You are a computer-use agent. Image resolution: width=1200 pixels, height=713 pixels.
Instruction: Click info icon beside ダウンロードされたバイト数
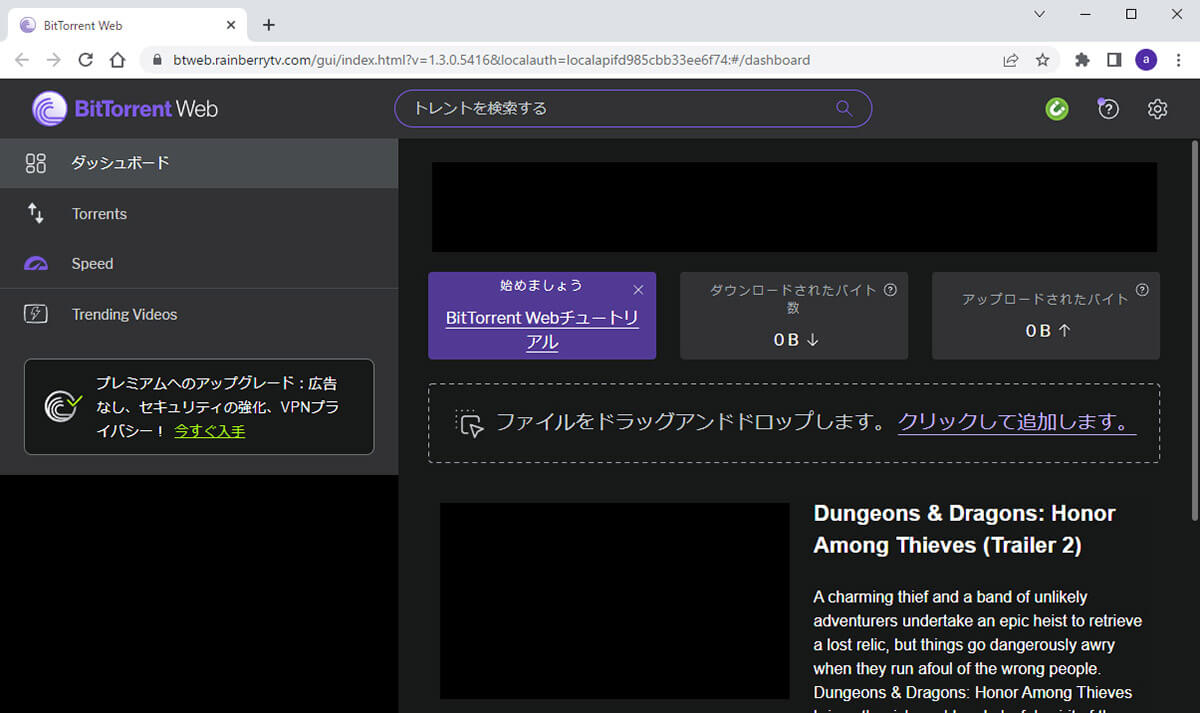tap(890, 290)
